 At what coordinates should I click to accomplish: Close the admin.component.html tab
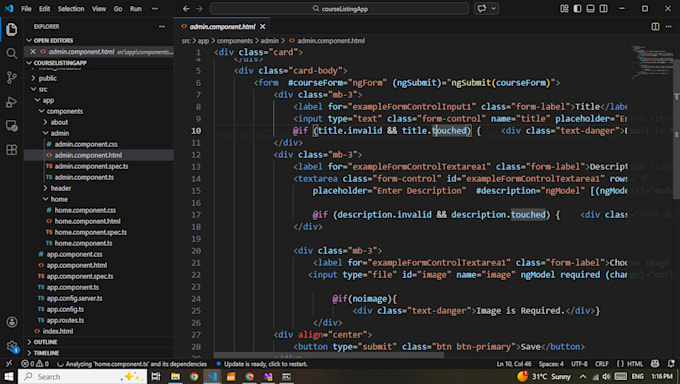262,27
